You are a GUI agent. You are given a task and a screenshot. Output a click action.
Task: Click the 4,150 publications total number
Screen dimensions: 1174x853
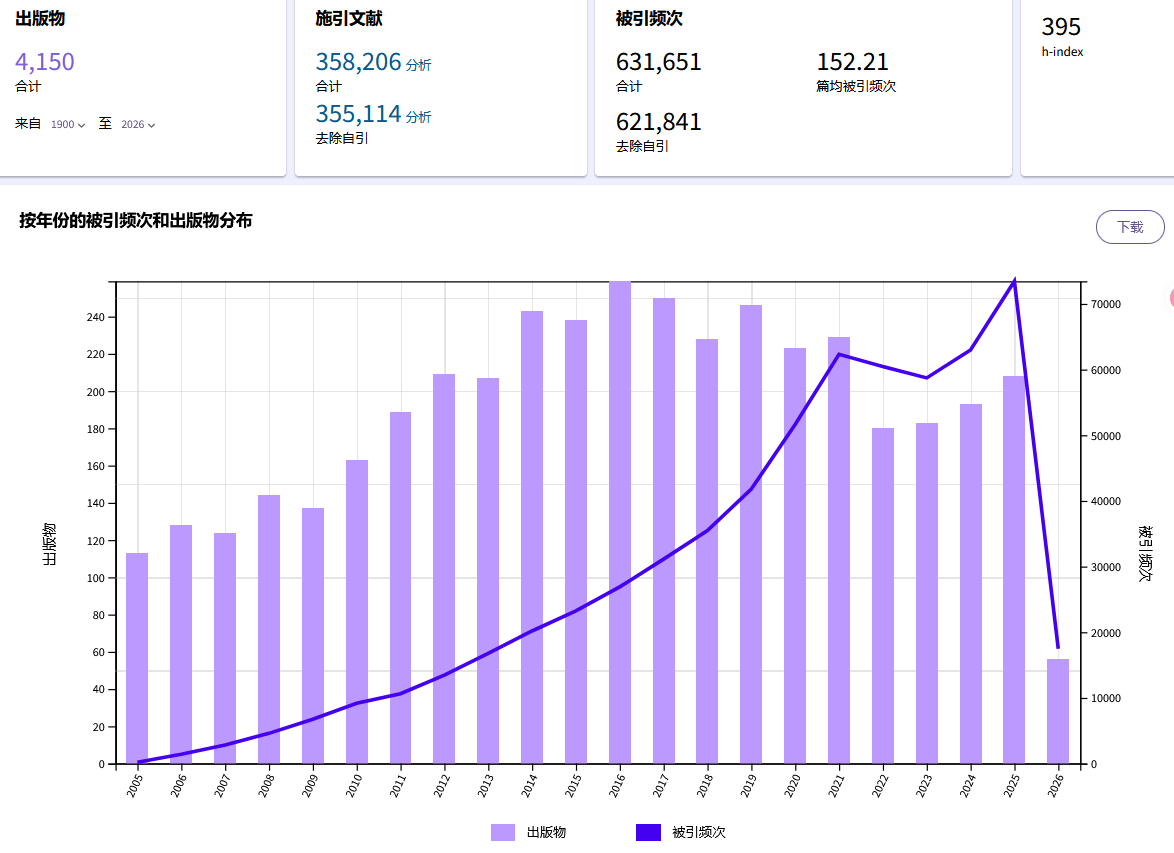(45, 62)
